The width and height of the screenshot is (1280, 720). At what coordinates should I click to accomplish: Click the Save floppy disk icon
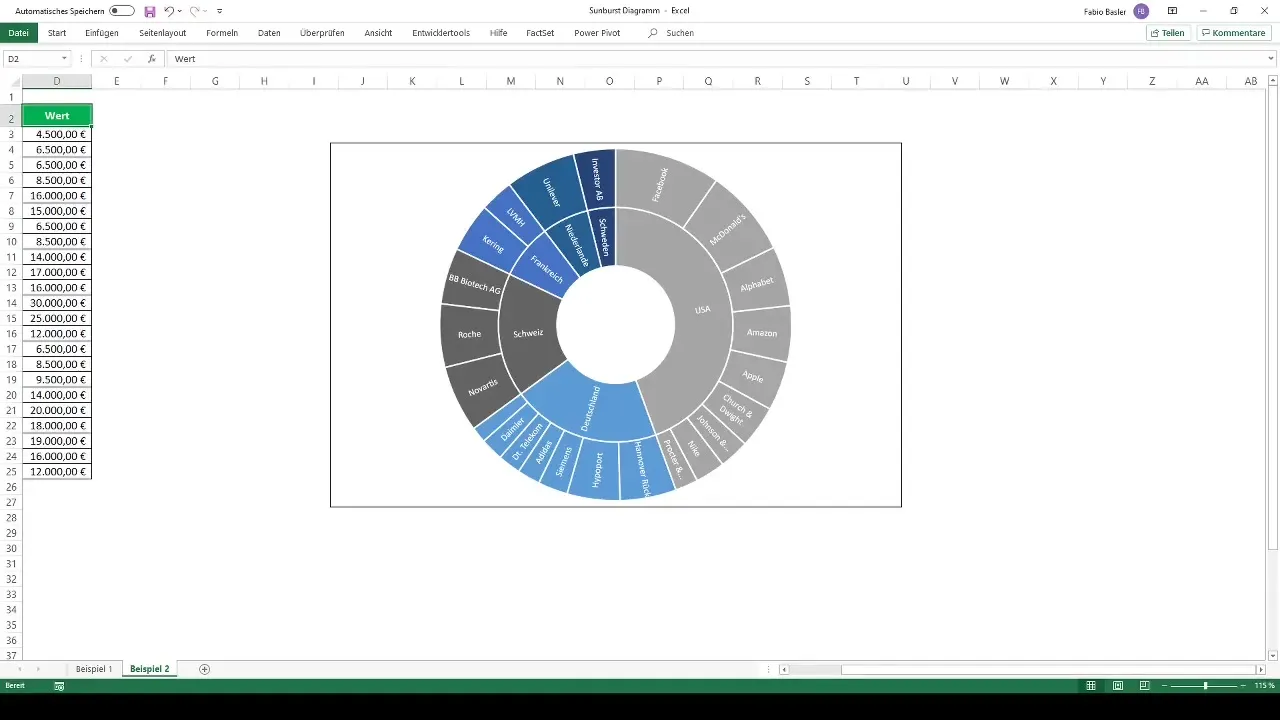150,10
